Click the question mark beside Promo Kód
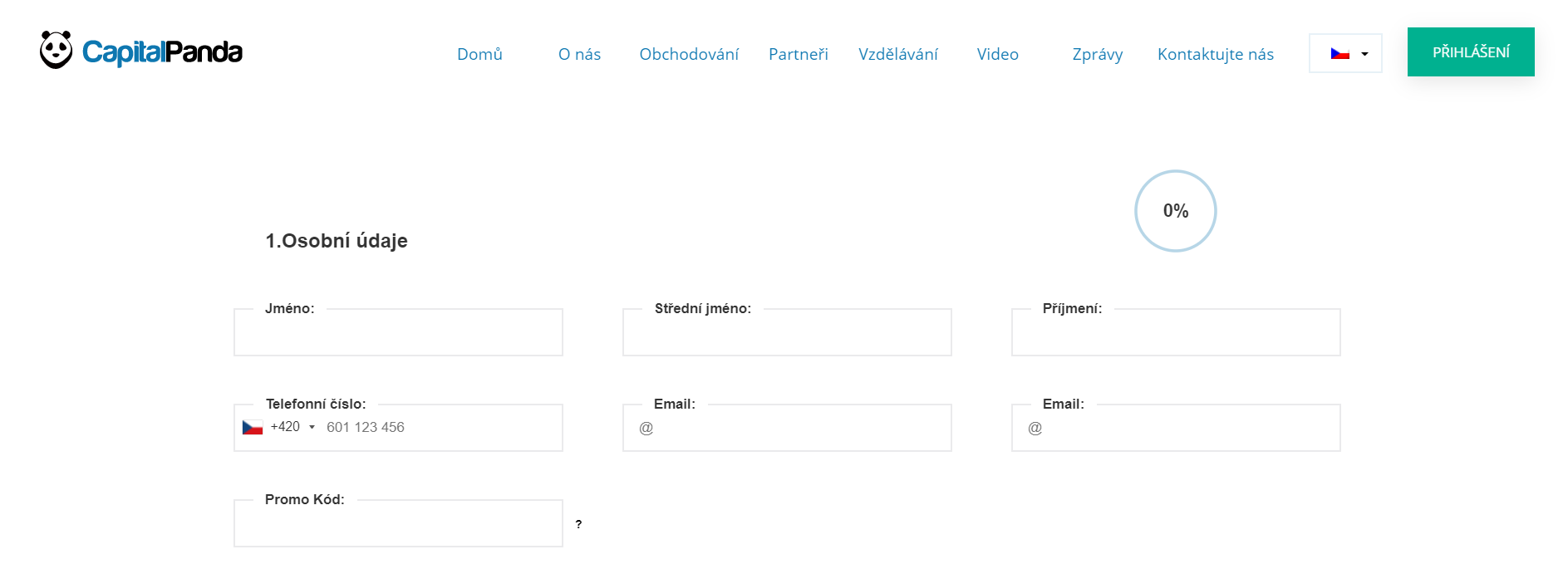The height and width of the screenshot is (564, 1568). click(x=578, y=524)
